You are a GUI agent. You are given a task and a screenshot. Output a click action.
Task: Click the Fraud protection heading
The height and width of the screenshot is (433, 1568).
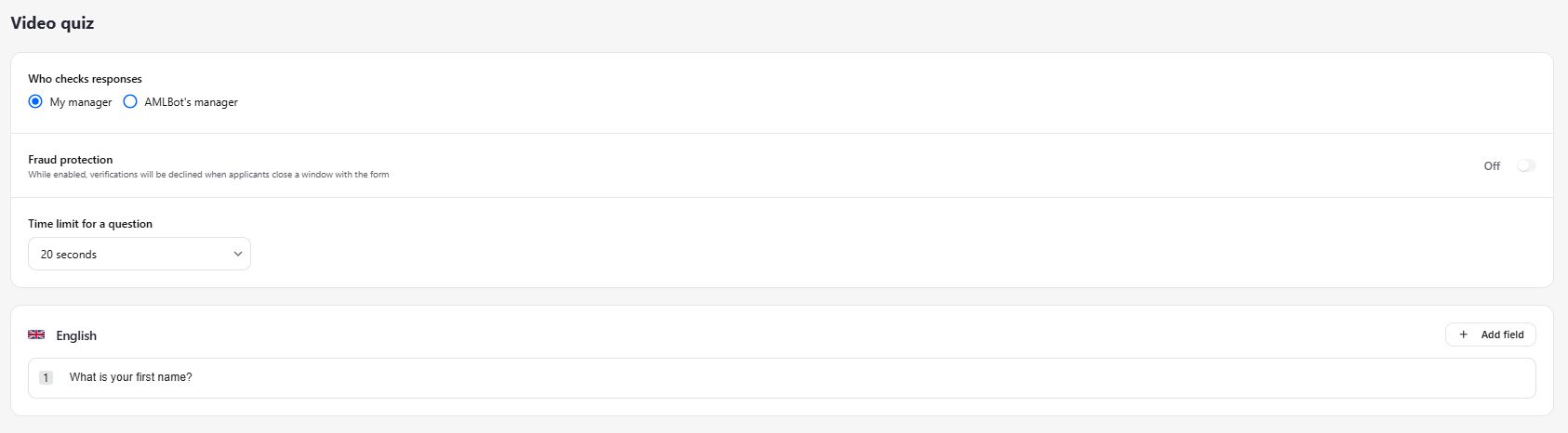coord(71,160)
